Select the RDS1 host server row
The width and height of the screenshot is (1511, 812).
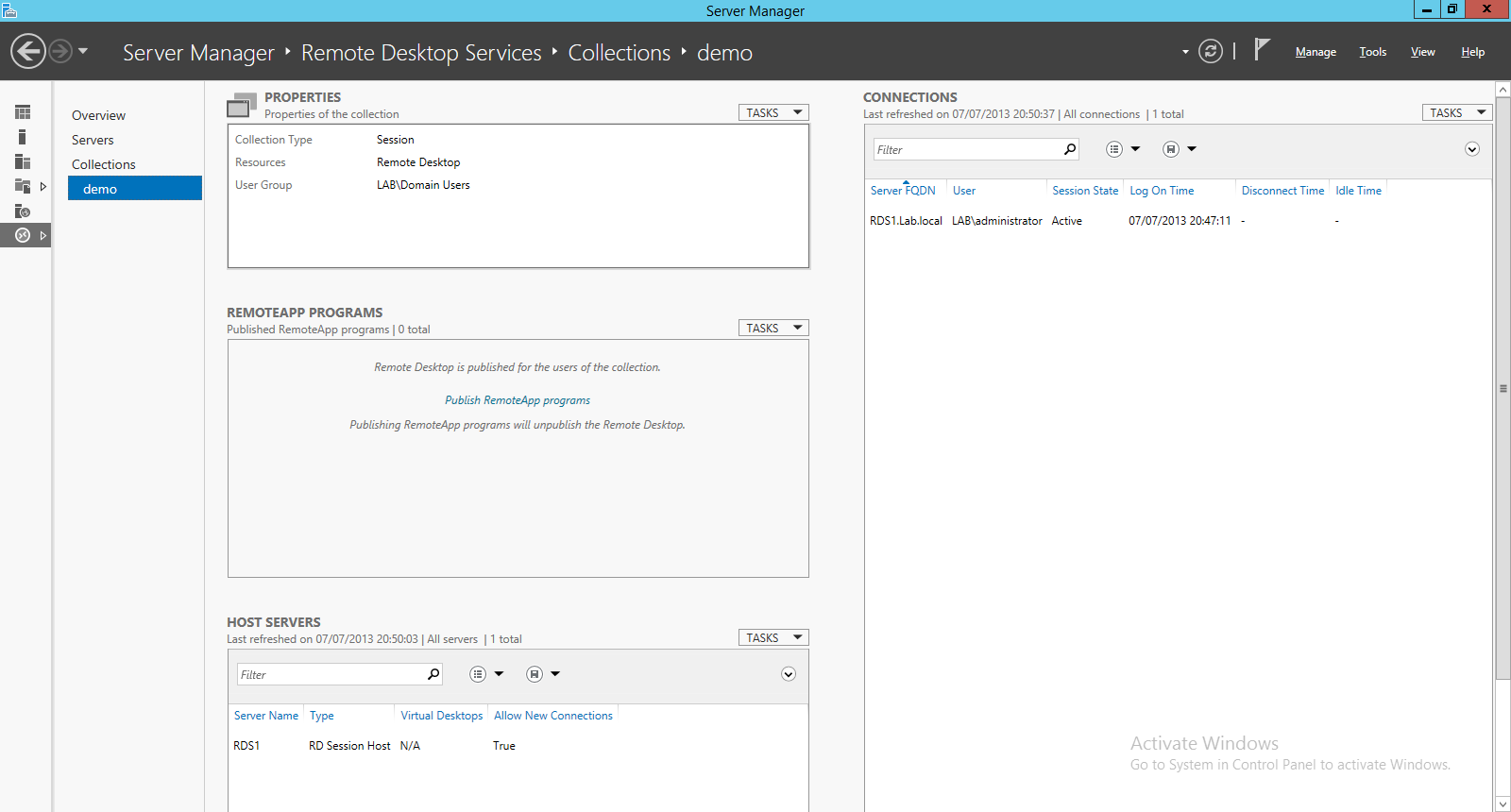518,746
